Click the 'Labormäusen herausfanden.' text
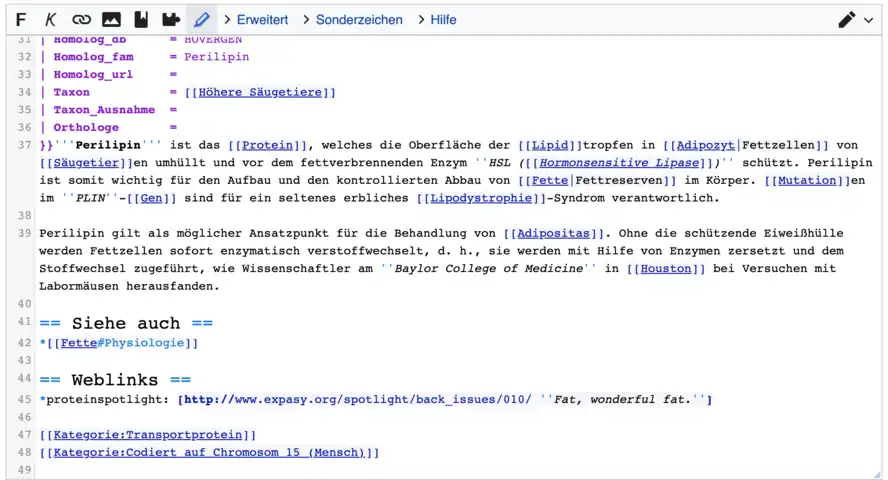The image size is (888, 480). click(x=129, y=286)
